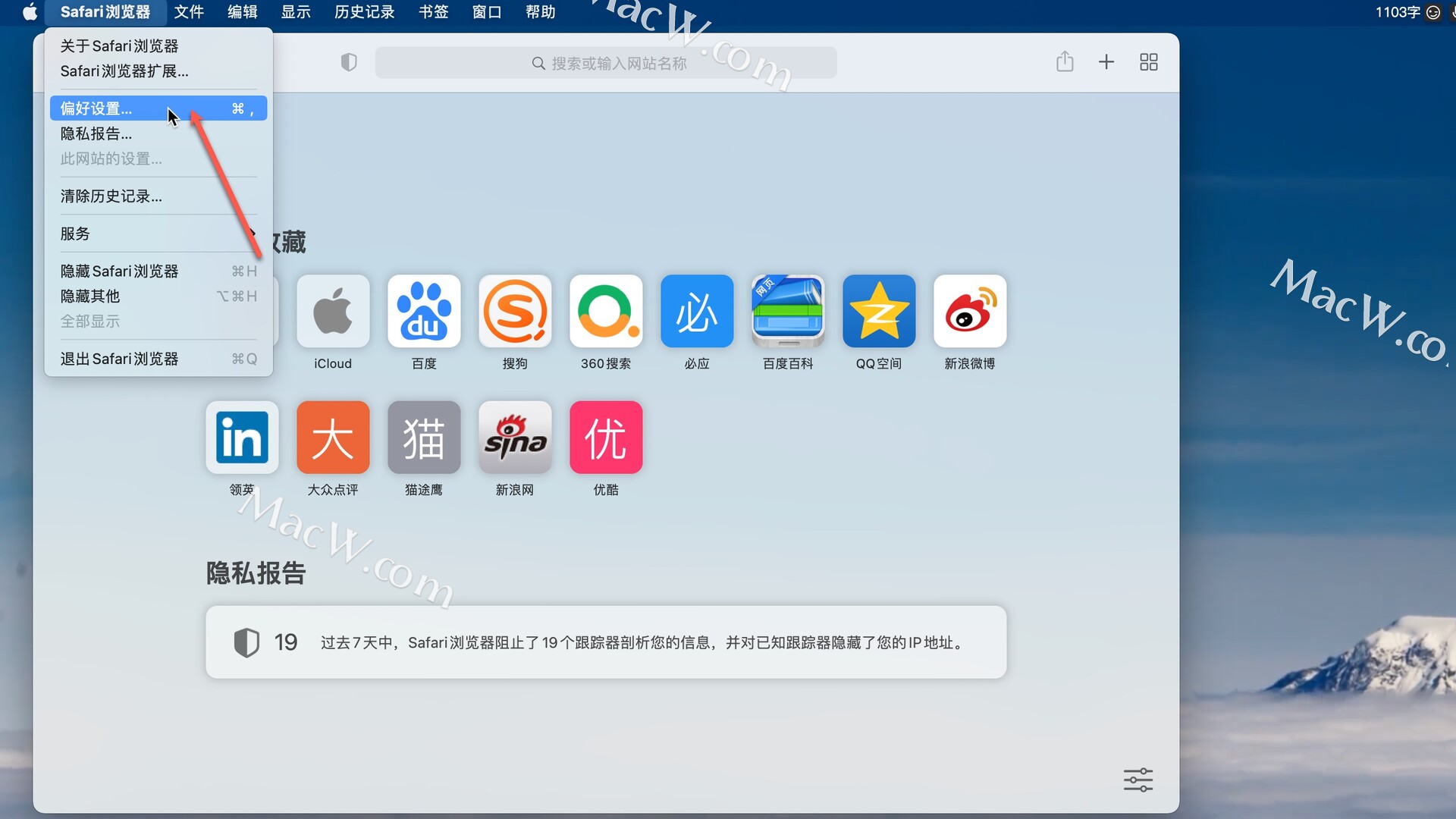
Task: Click the privacy shield in the toolbar
Action: click(x=349, y=62)
